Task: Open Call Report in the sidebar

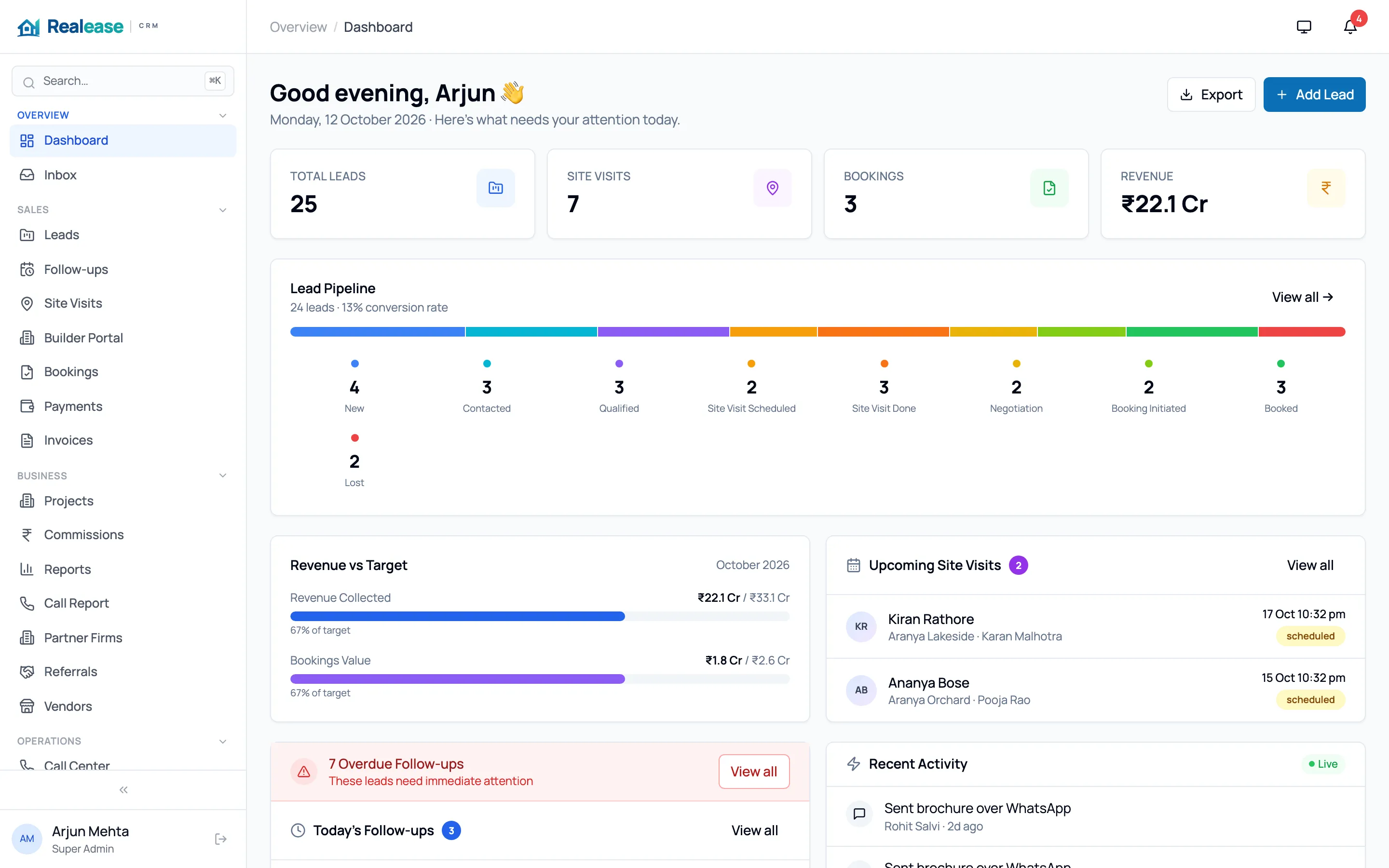Action: 123,603
